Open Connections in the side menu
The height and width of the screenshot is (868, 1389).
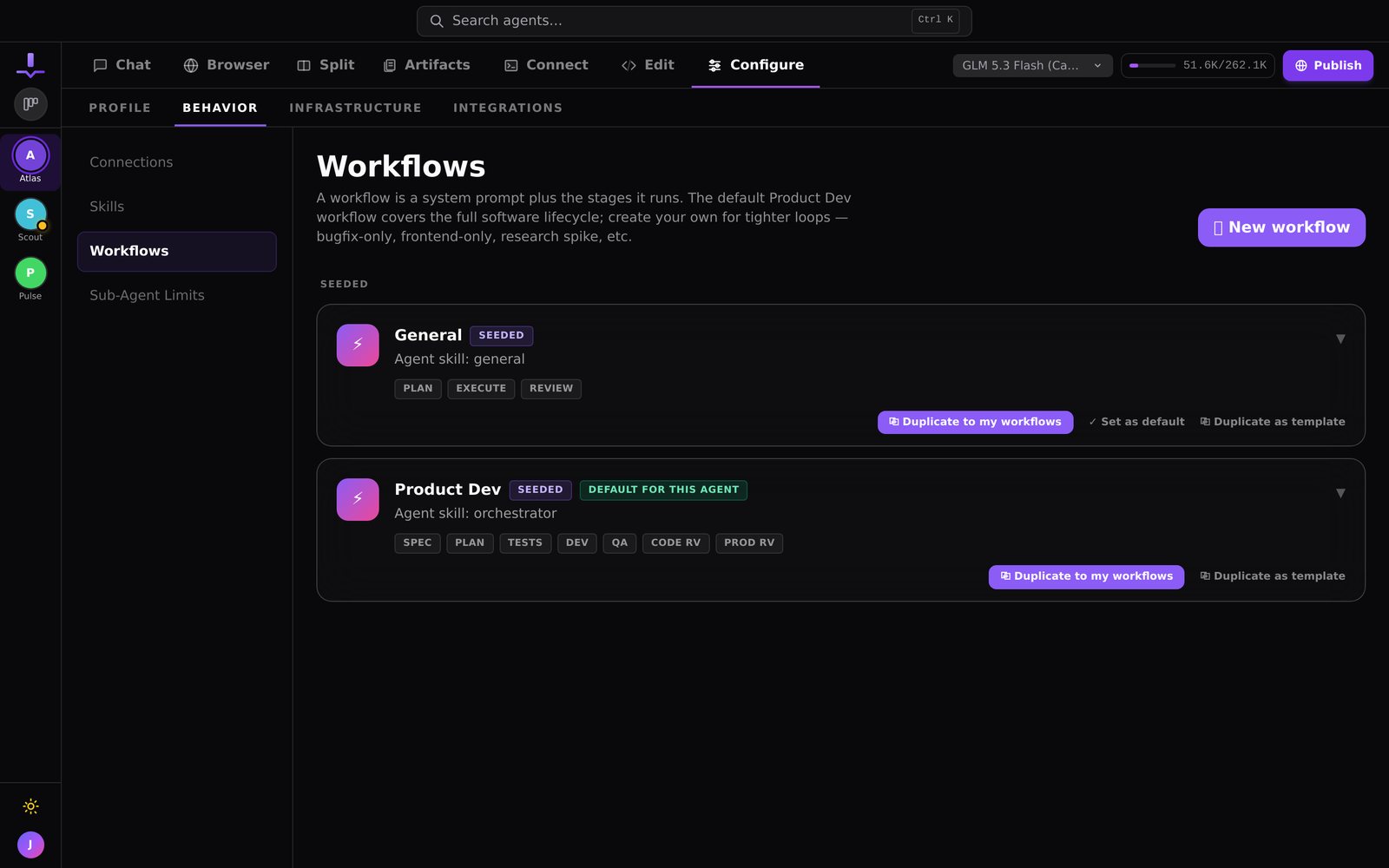coord(177,162)
